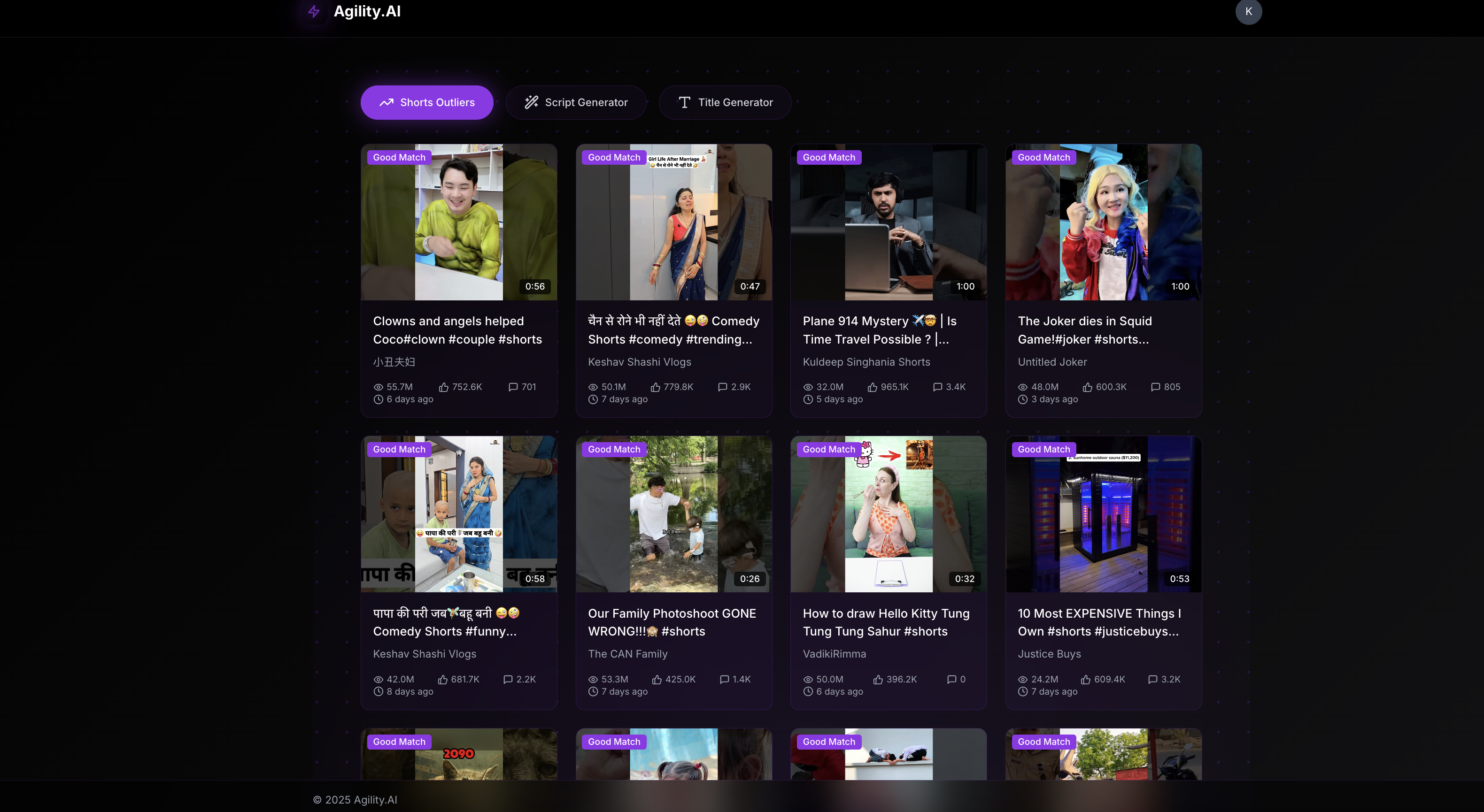The image size is (1484, 812).
Task: Click the clock icon on Our Family Photoshoot card
Action: coord(593,692)
